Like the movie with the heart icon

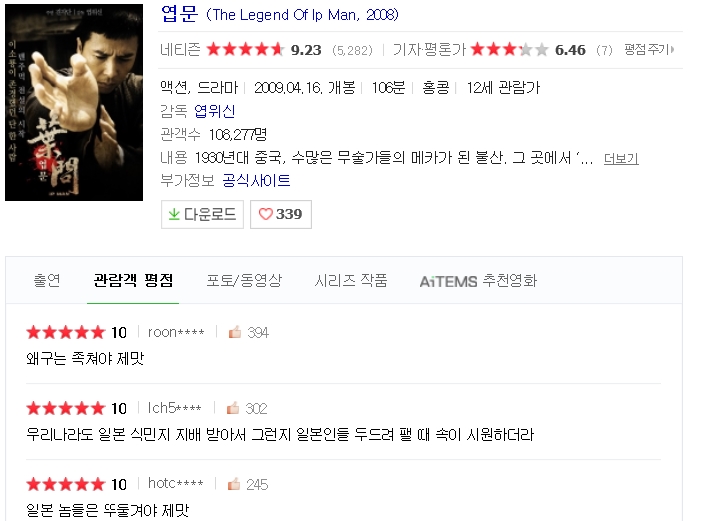266,214
